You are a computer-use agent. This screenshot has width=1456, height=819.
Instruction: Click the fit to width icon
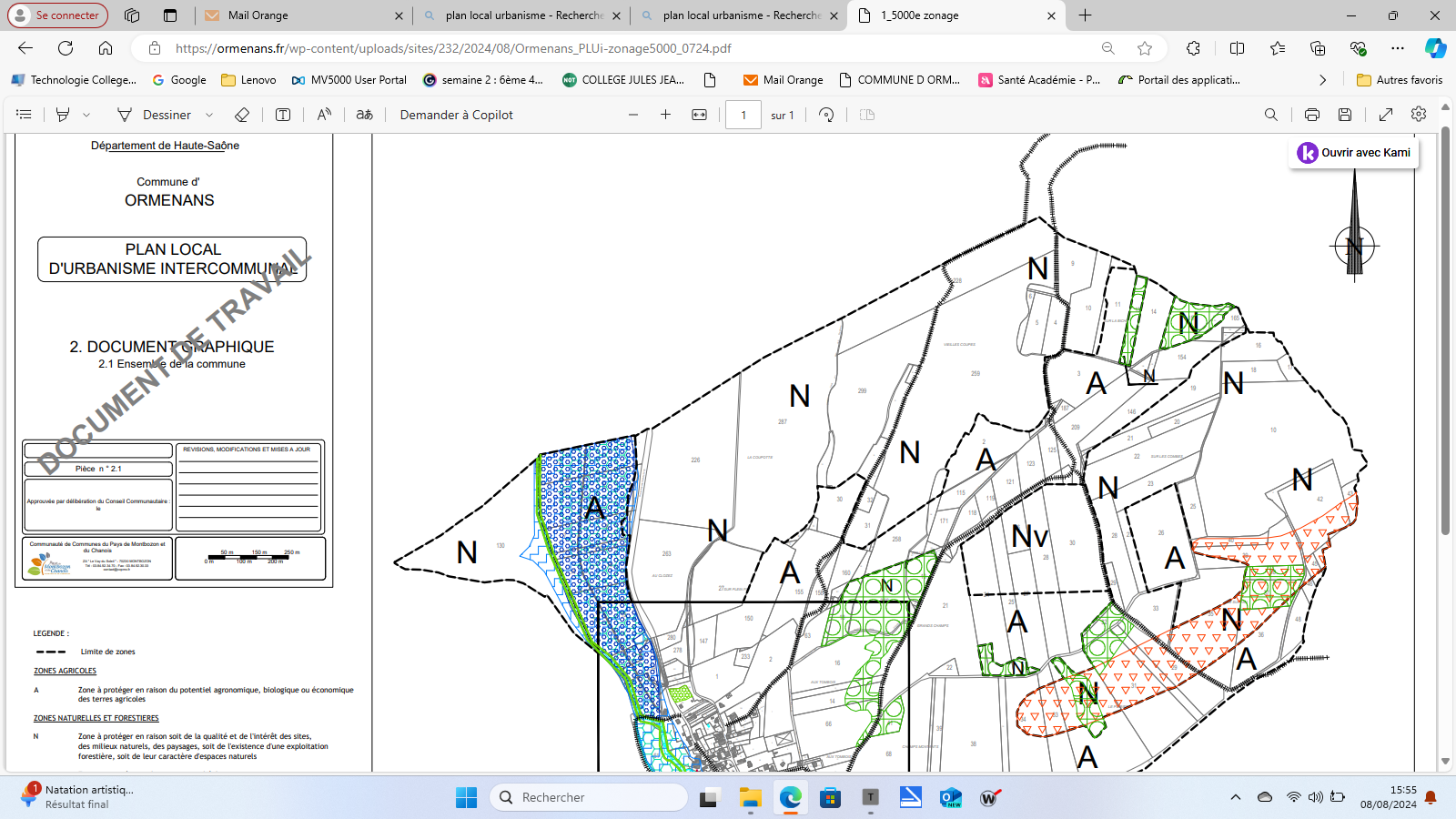(700, 115)
